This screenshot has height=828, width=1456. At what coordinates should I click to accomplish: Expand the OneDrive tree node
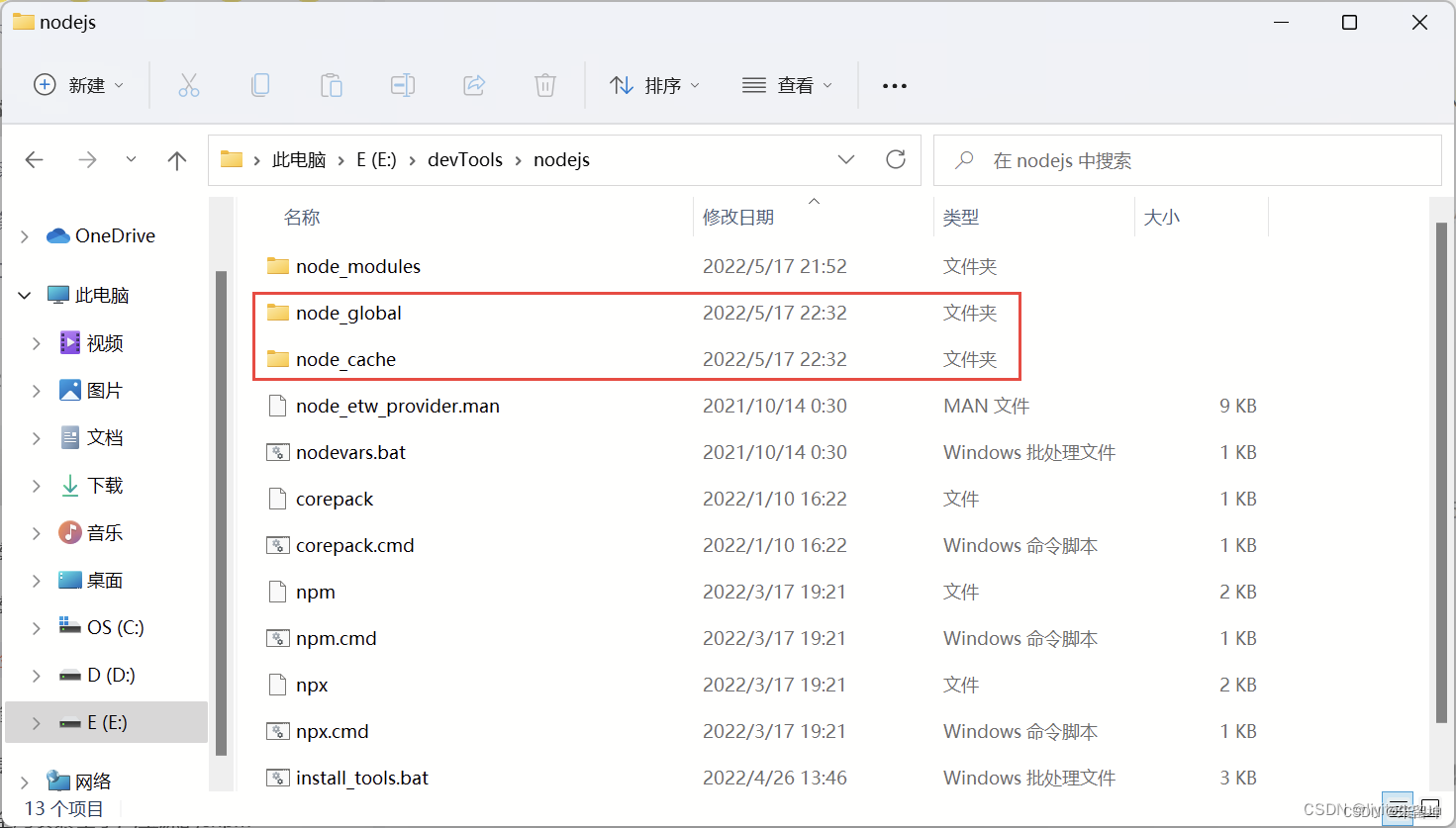[x=25, y=236]
